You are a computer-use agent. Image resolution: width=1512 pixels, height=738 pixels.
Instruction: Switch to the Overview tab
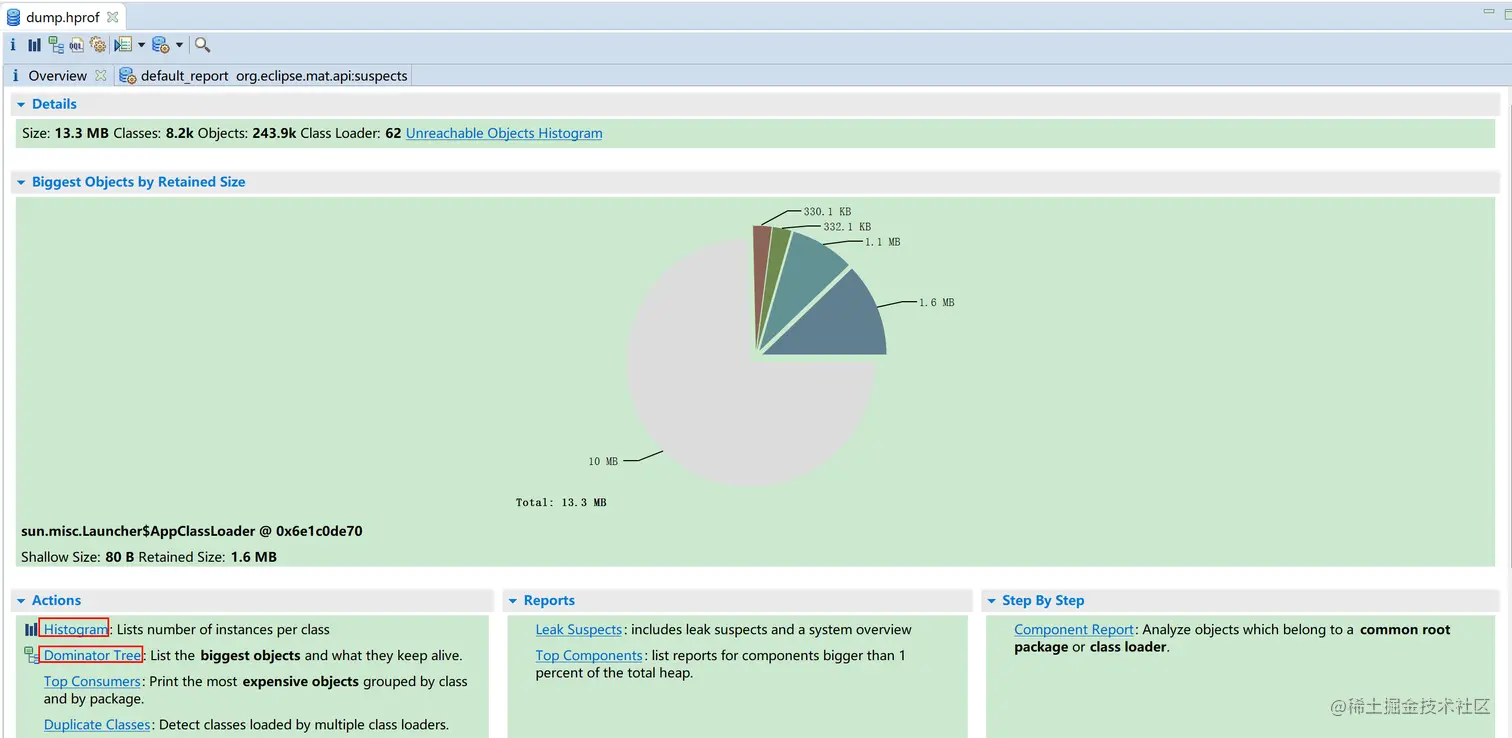point(57,76)
